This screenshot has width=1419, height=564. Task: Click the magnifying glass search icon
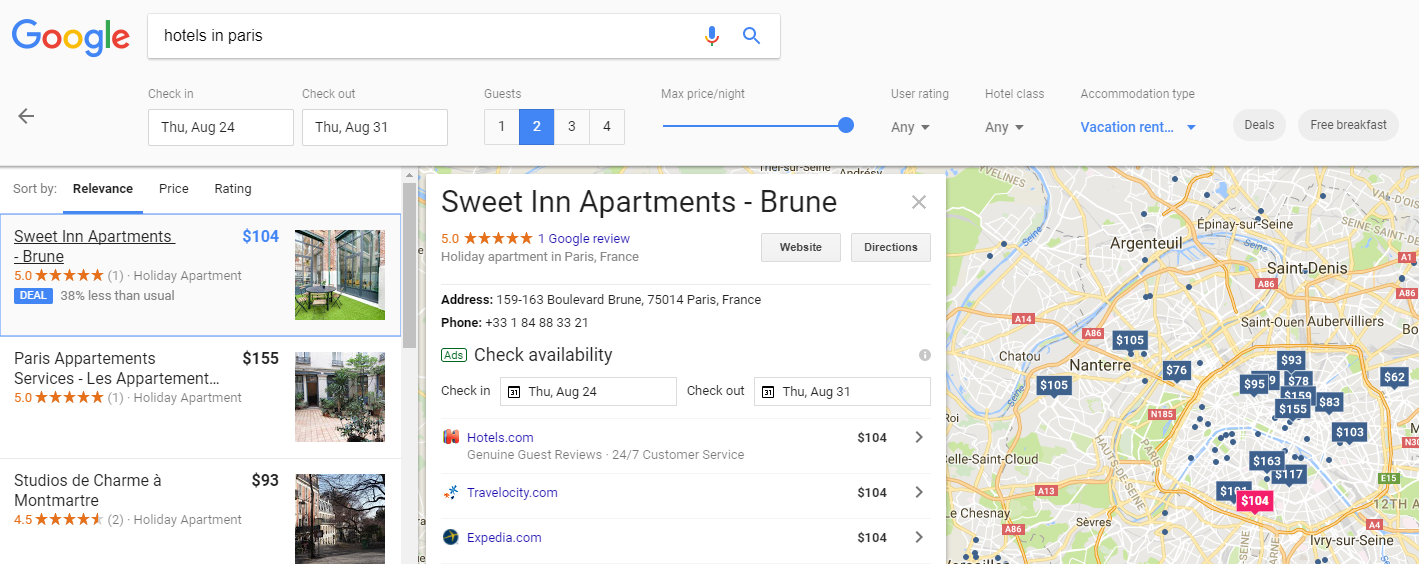tap(752, 36)
